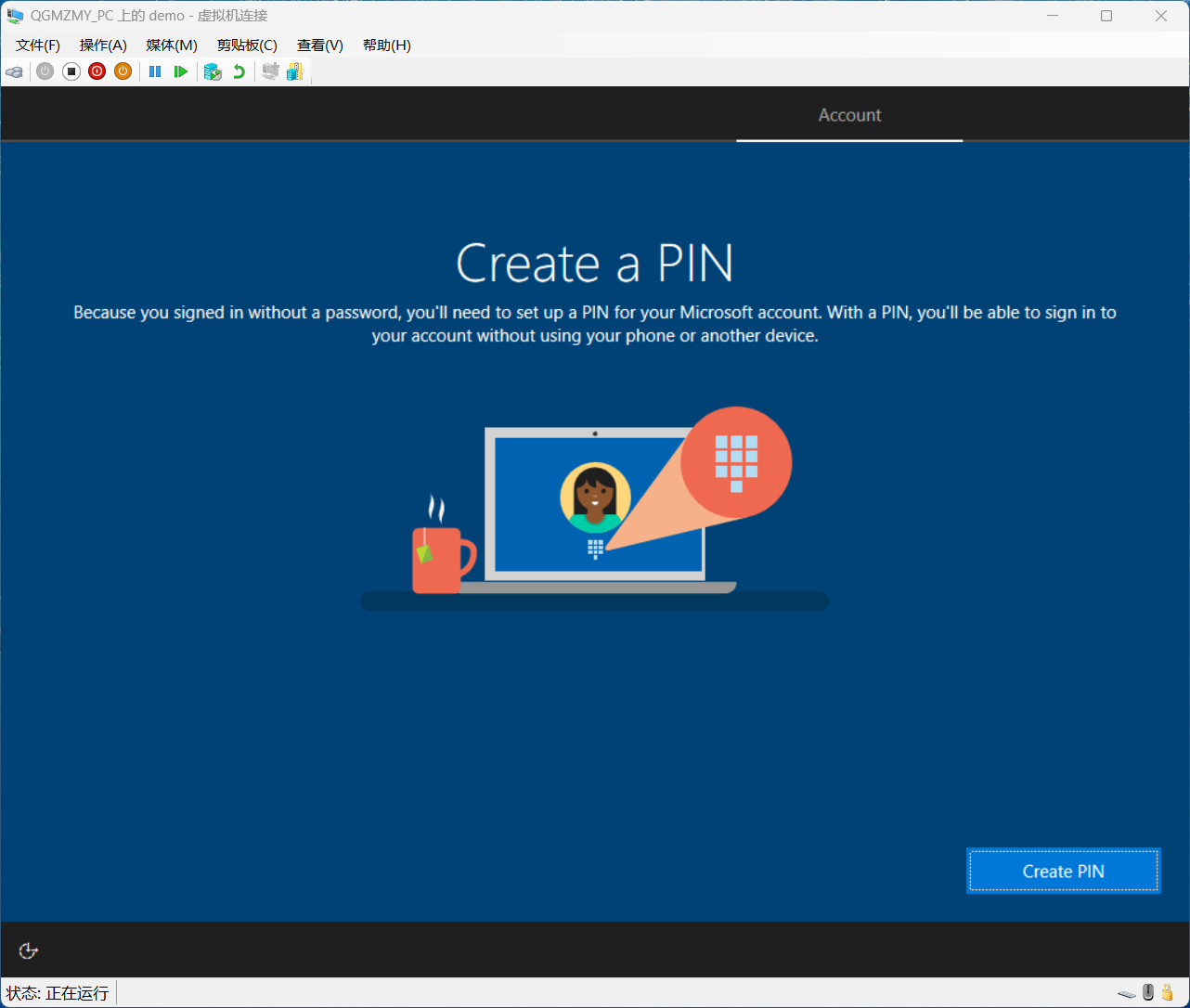
Task: Open the 操作(A) menu
Action: pyautogui.click(x=103, y=45)
